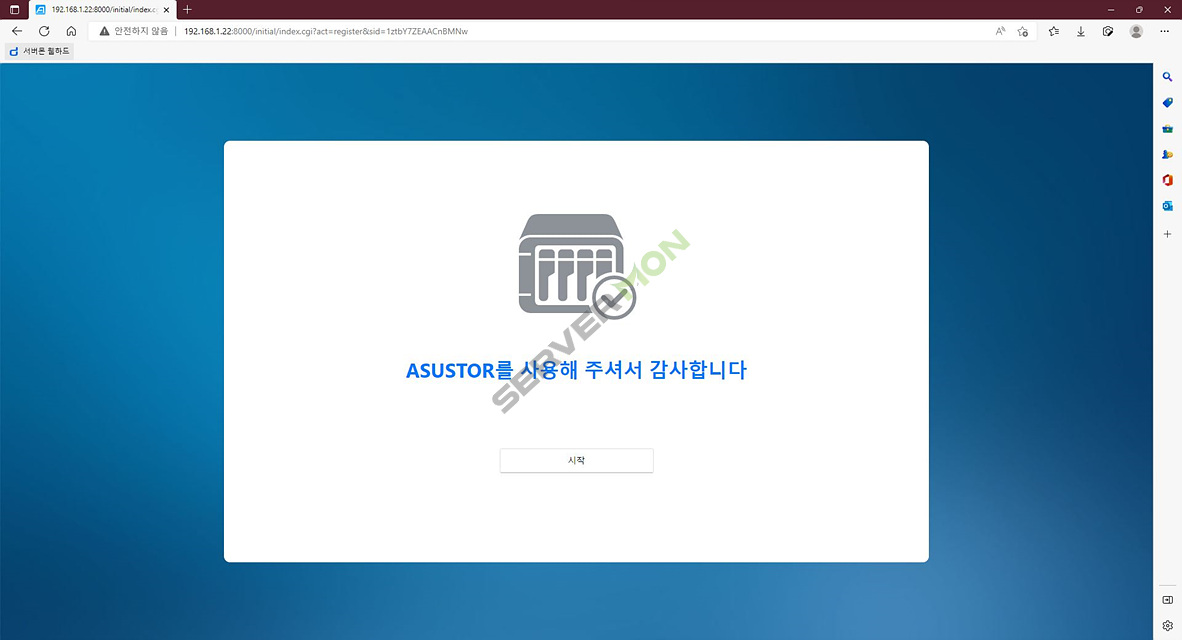Open the 서버몬 웹하드 bookmark

[x=39, y=51]
